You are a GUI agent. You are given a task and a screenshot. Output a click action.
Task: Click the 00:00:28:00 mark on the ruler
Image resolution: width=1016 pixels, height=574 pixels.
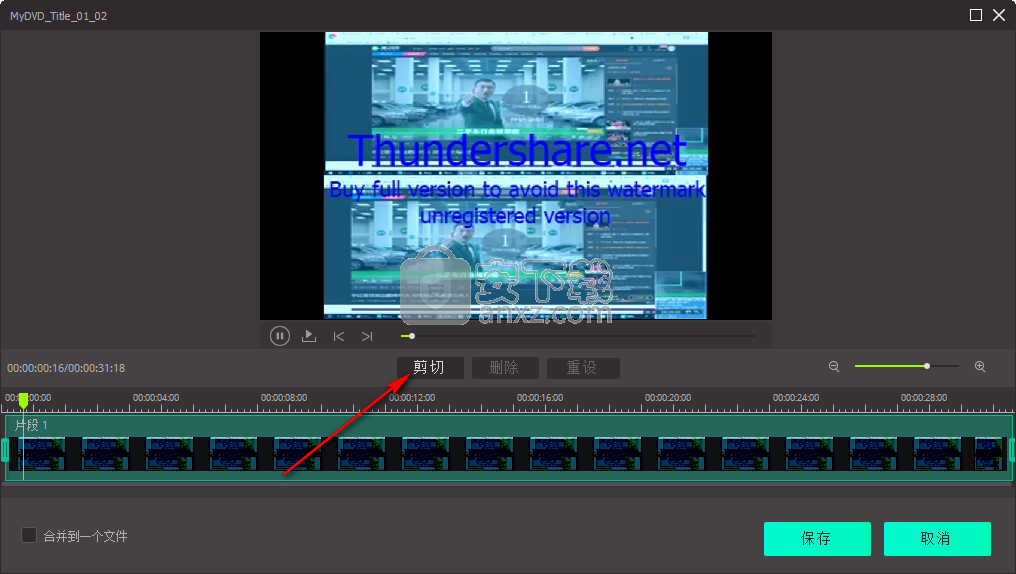[x=924, y=398]
